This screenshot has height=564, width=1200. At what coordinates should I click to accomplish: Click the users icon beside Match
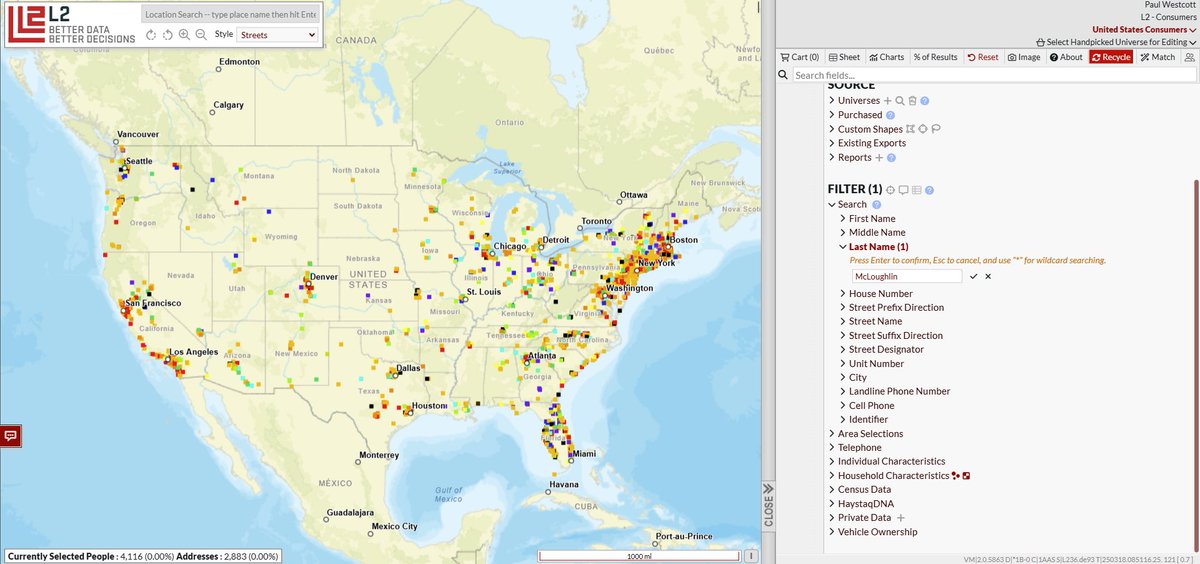(1189, 57)
